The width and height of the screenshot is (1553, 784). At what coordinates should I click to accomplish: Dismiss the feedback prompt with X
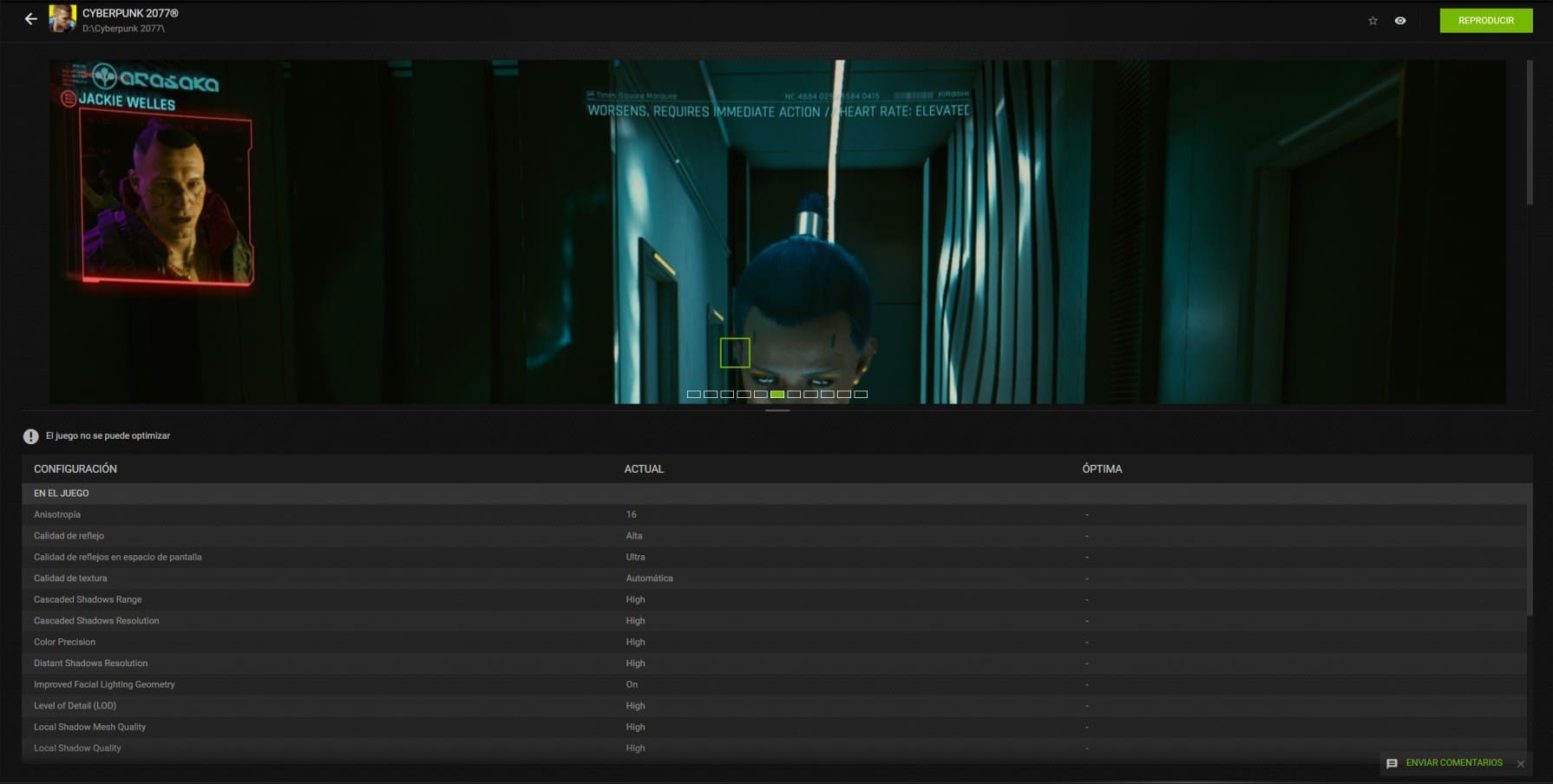tap(1521, 764)
